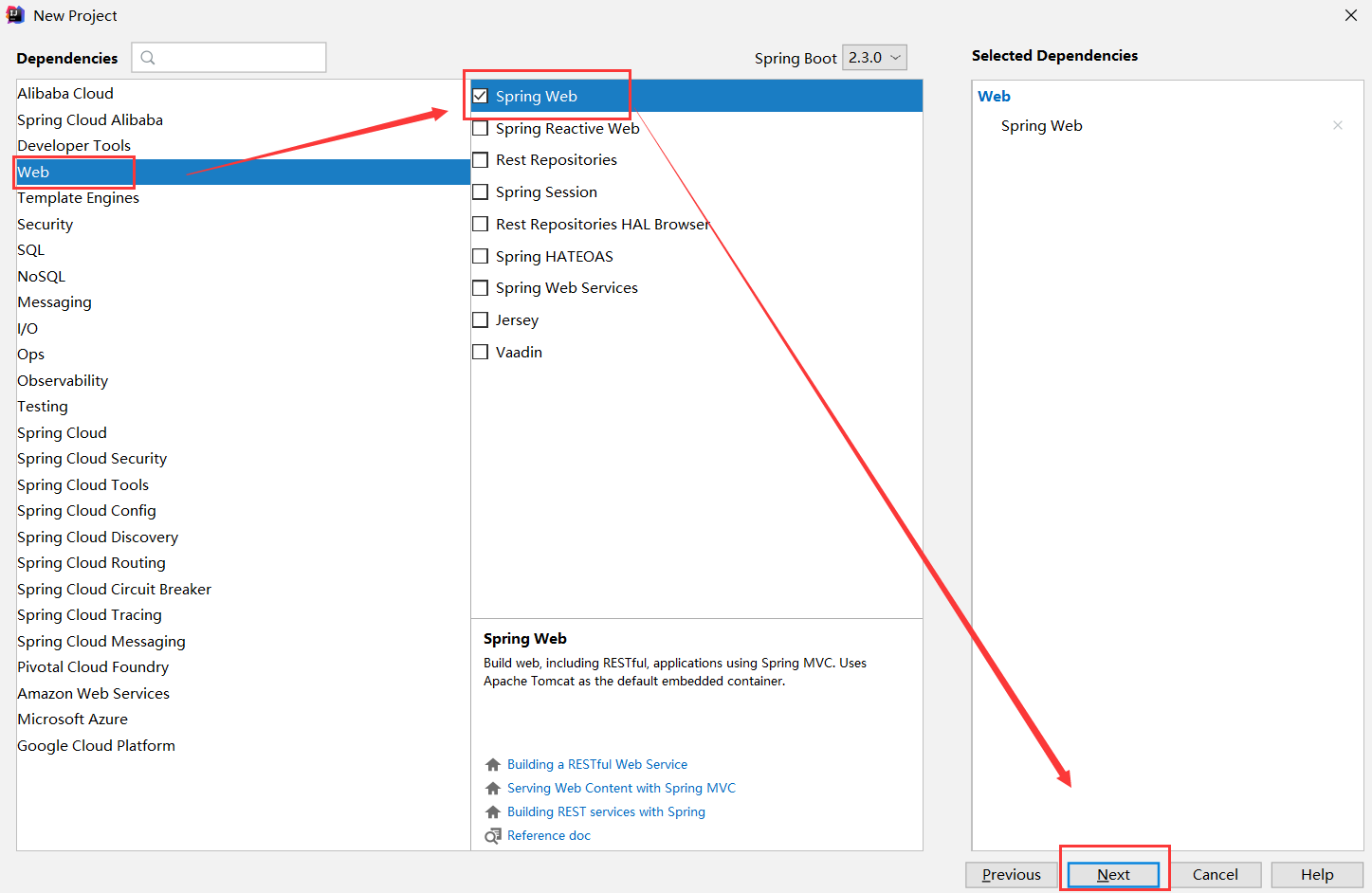Image resolution: width=1372 pixels, height=893 pixels.
Task: Select Spring Cloud Circuit Breaker category
Action: [244, 589]
